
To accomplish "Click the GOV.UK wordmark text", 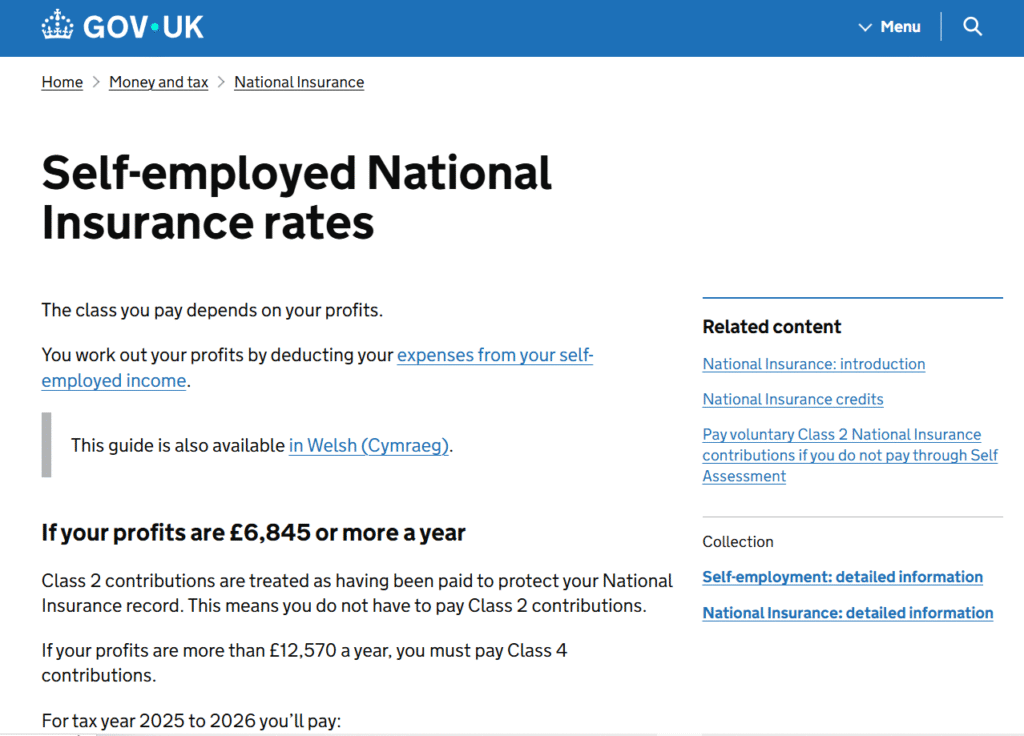I will coord(143,27).
